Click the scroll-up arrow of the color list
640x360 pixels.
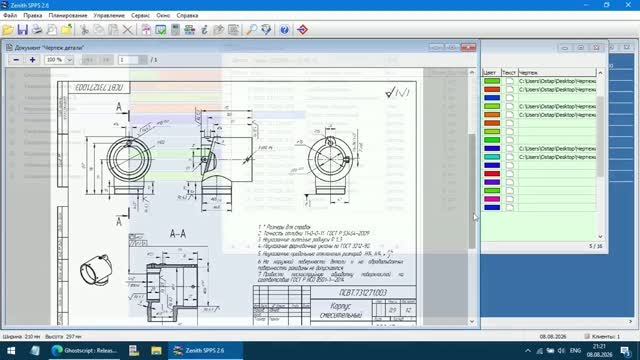600,73
